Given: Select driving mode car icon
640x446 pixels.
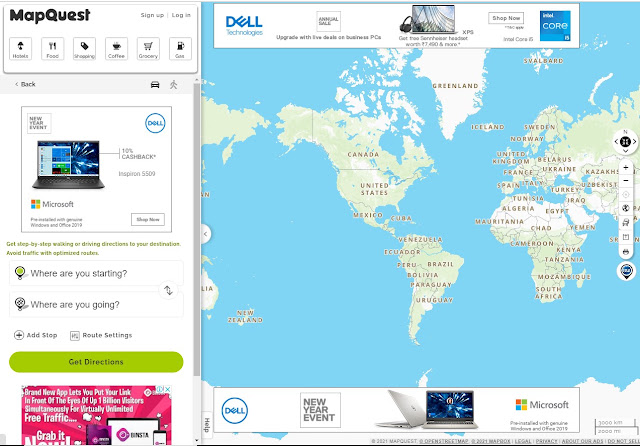Looking at the screenshot, I should [155, 84].
